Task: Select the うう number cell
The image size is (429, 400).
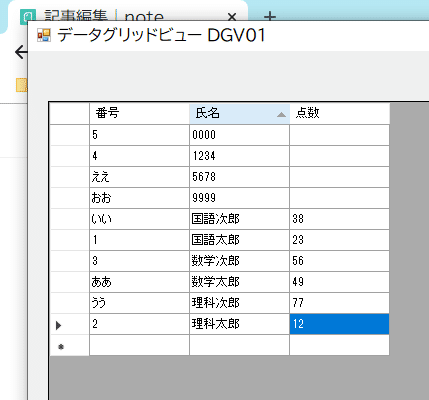Action: click(x=139, y=303)
